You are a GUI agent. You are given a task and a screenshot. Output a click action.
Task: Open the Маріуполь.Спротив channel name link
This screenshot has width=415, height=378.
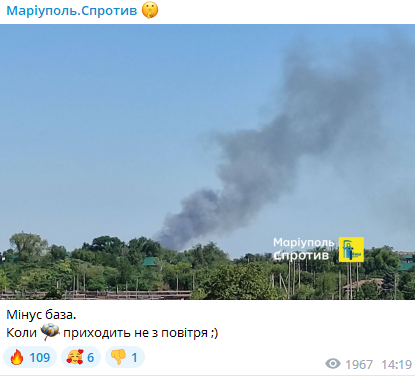tap(72, 11)
